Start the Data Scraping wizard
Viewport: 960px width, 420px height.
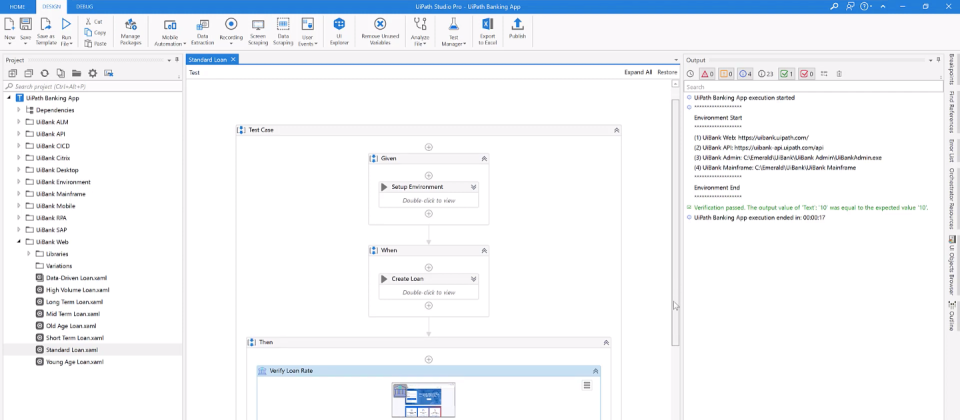tap(283, 32)
